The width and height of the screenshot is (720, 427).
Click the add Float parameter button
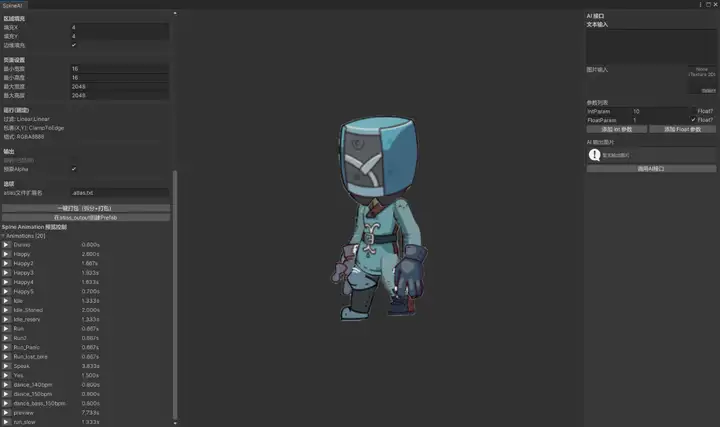pyautogui.click(x=682, y=129)
